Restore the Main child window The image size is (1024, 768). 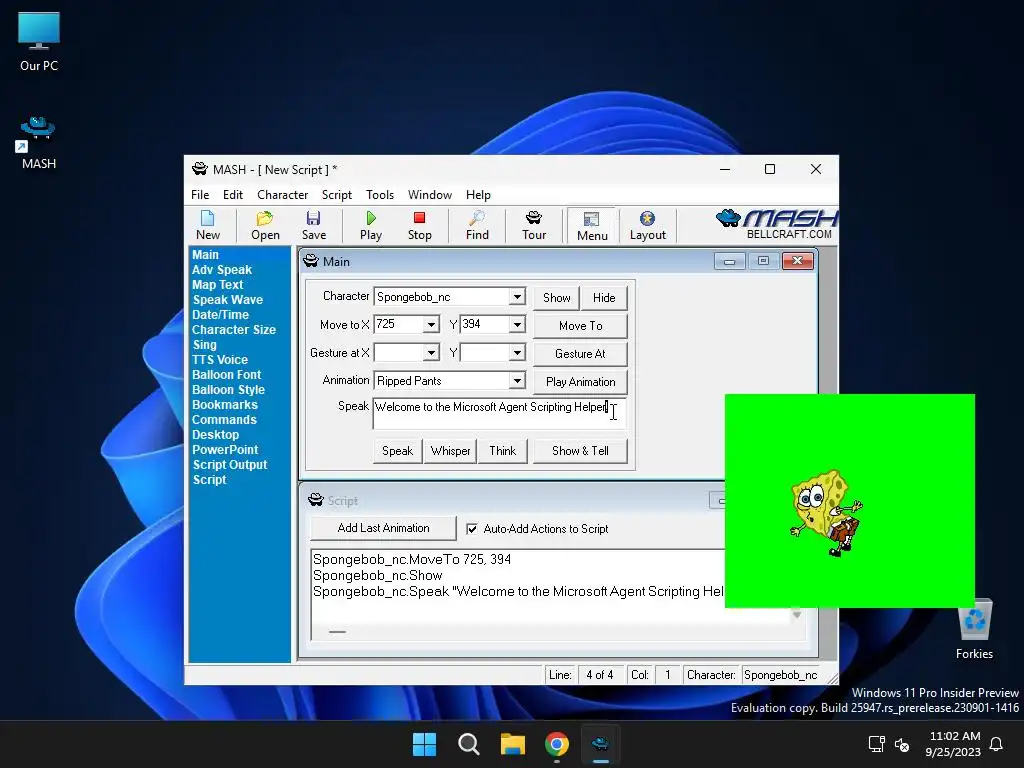point(763,261)
